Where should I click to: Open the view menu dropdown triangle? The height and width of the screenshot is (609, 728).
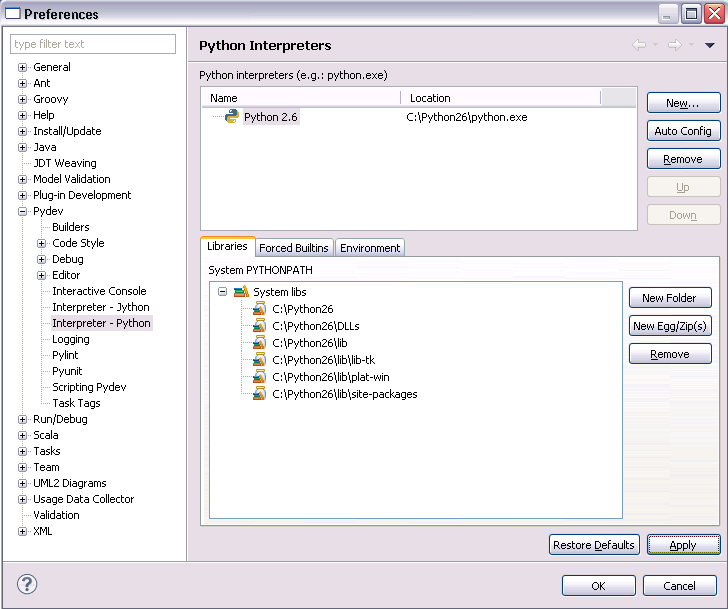pyautogui.click(x=710, y=45)
